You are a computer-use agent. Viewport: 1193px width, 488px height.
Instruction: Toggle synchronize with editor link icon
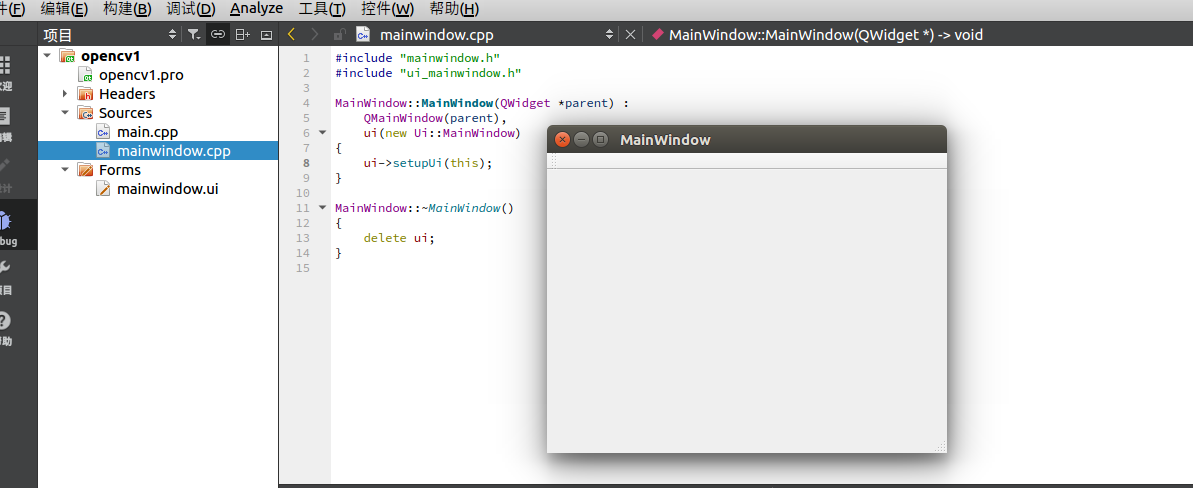pyautogui.click(x=218, y=34)
